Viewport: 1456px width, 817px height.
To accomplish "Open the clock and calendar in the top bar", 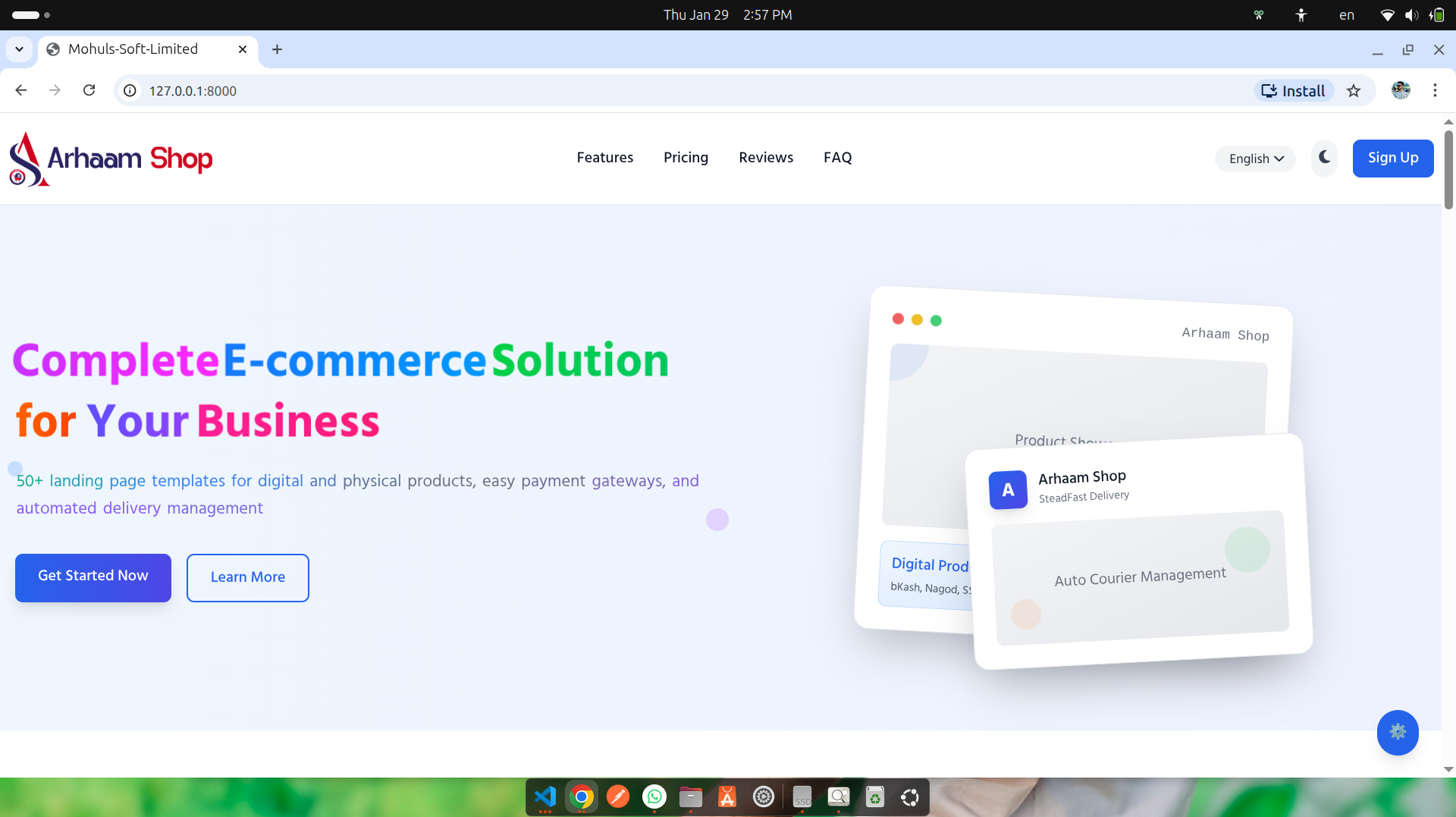I will [728, 15].
